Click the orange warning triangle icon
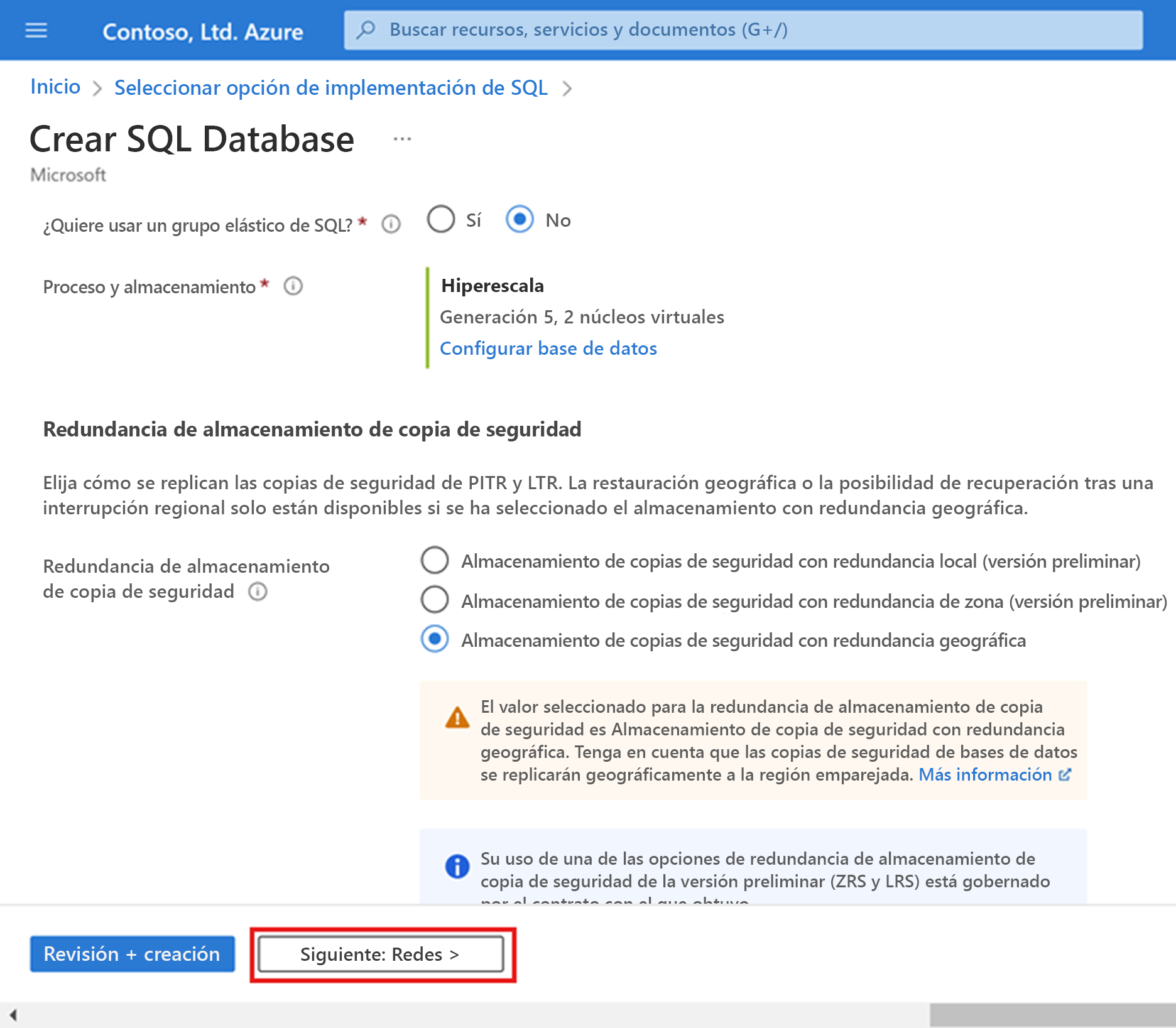 click(x=457, y=717)
